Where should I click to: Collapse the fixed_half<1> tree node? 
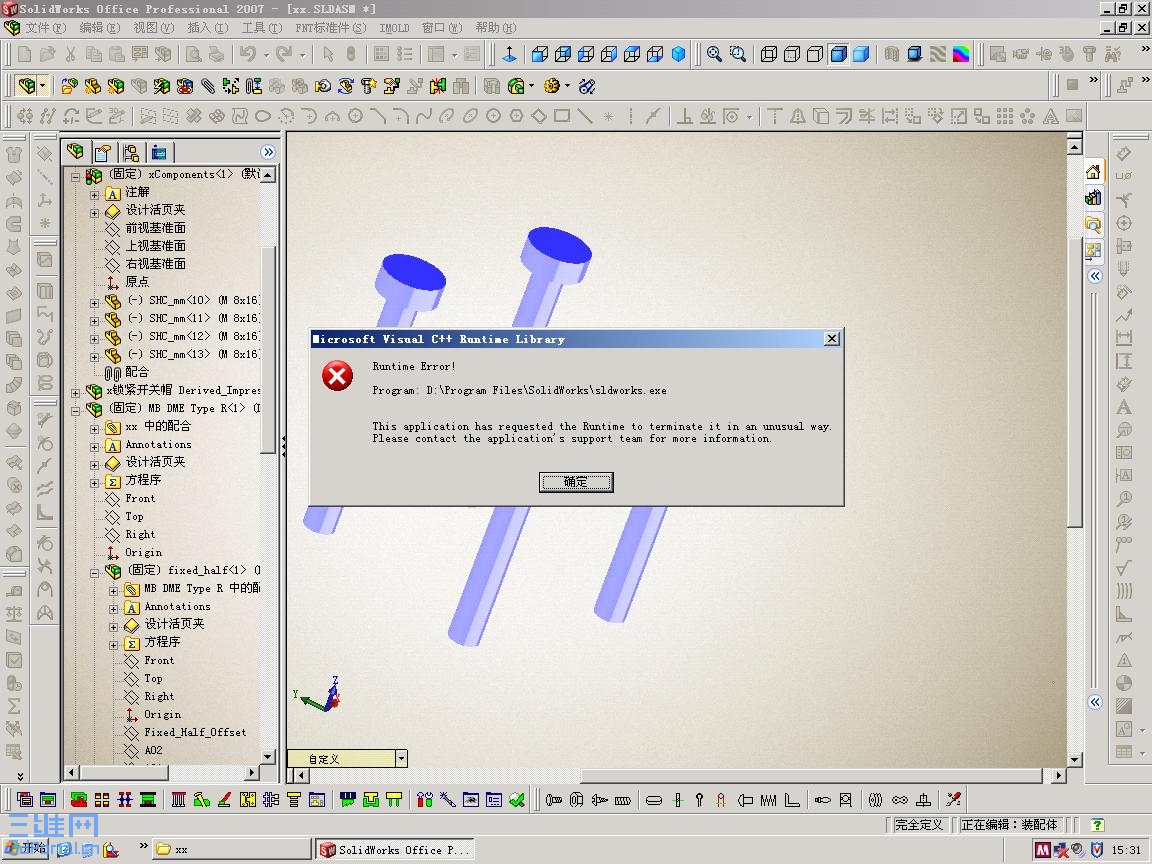(x=94, y=573)
